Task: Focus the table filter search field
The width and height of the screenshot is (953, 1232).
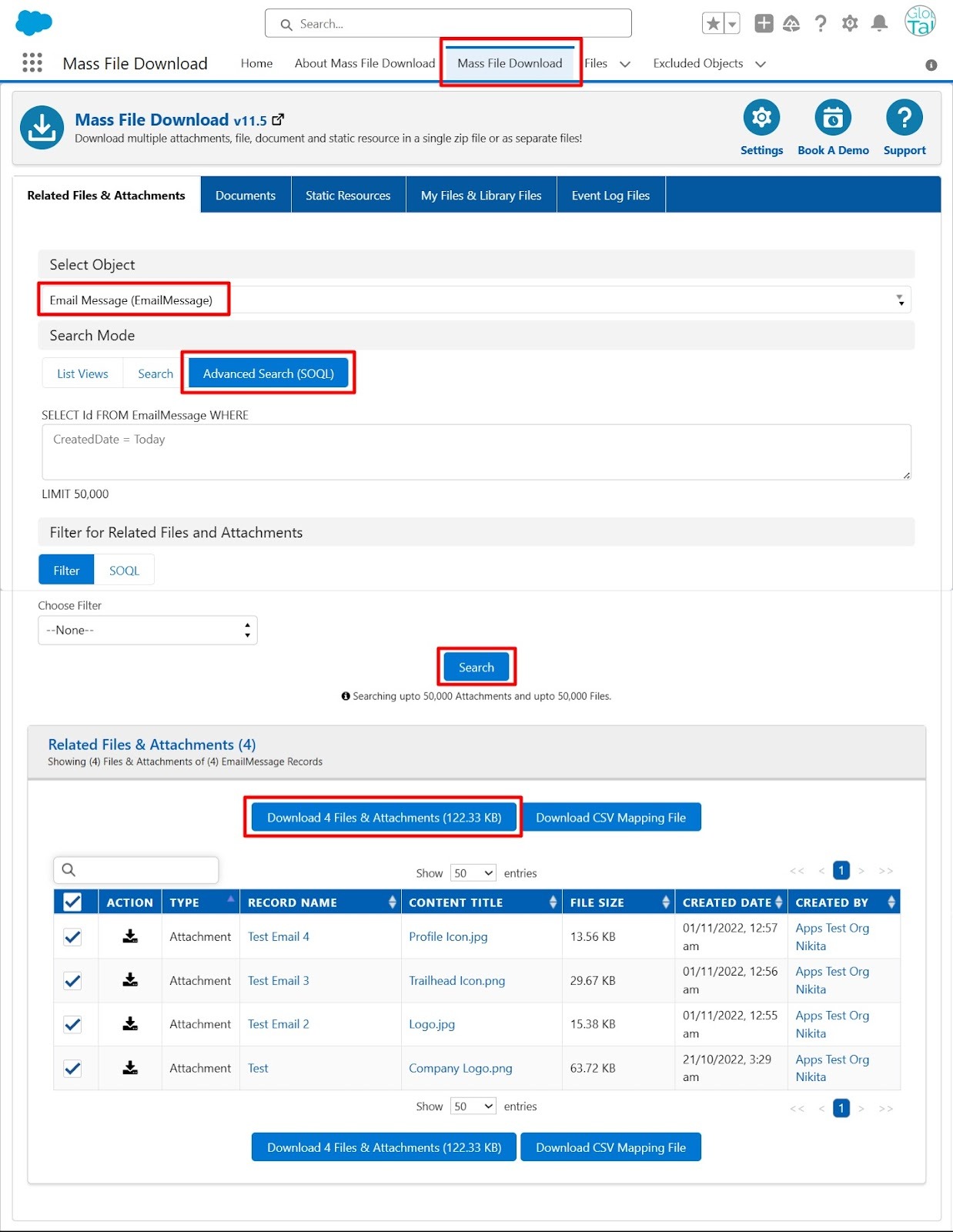Action: click(136, 870)
